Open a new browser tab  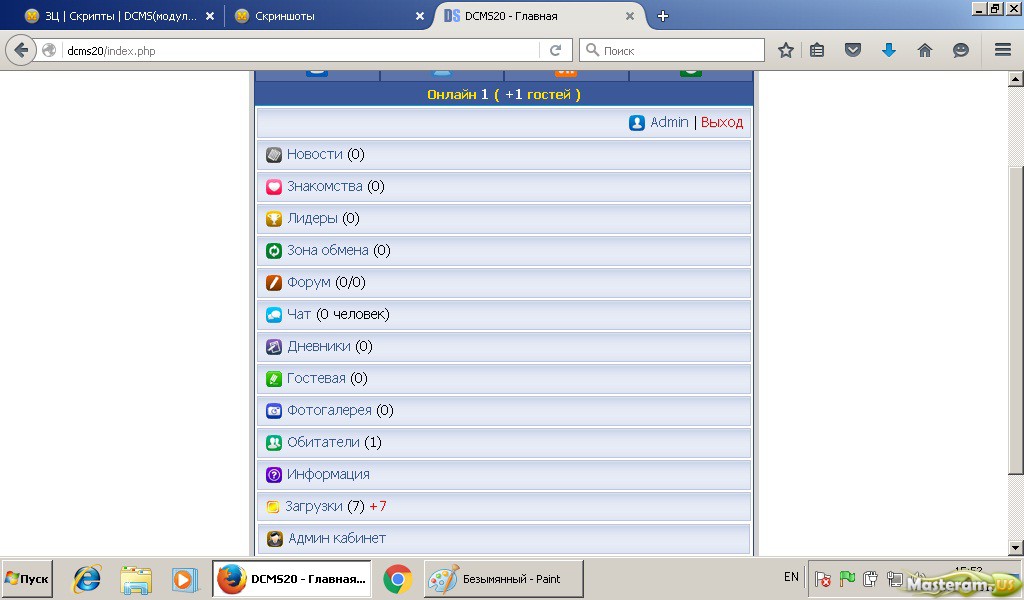[663, 16]
